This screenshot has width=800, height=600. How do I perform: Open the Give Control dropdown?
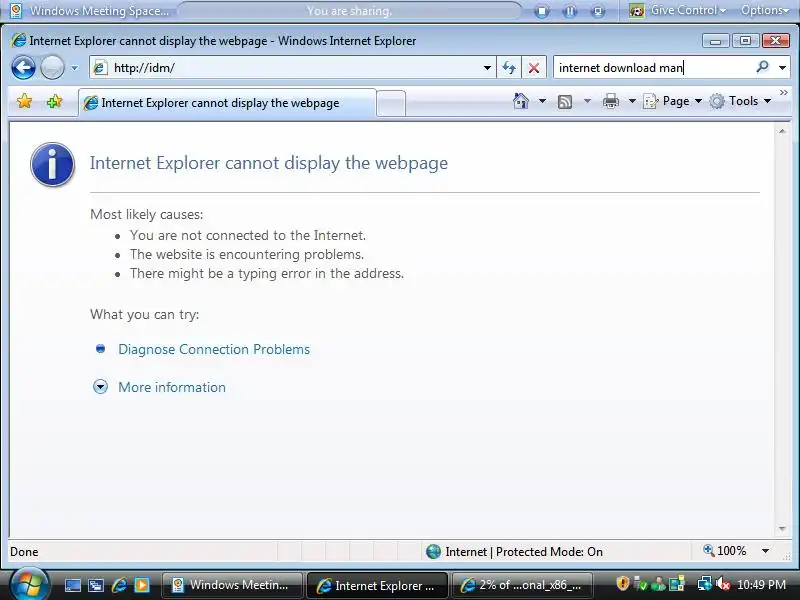(678, 10)
